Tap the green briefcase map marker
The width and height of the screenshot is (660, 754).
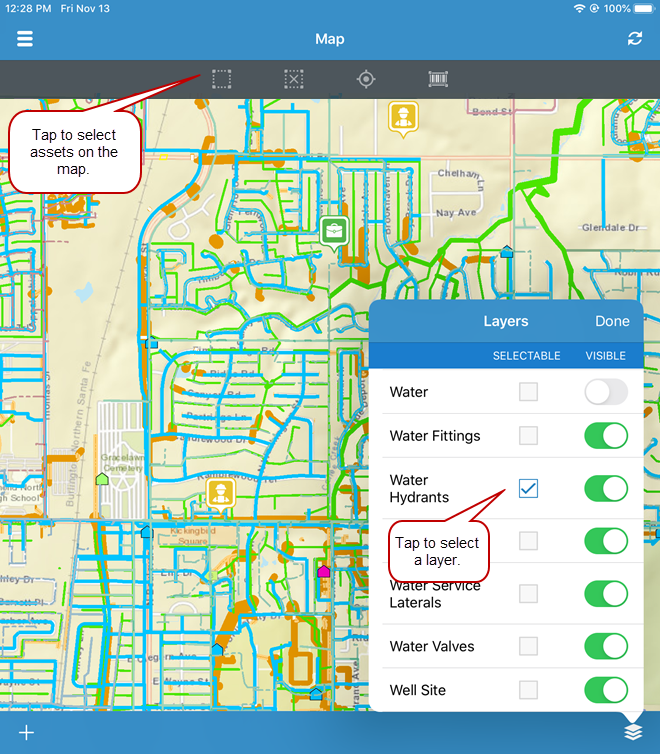pos(334,231)
